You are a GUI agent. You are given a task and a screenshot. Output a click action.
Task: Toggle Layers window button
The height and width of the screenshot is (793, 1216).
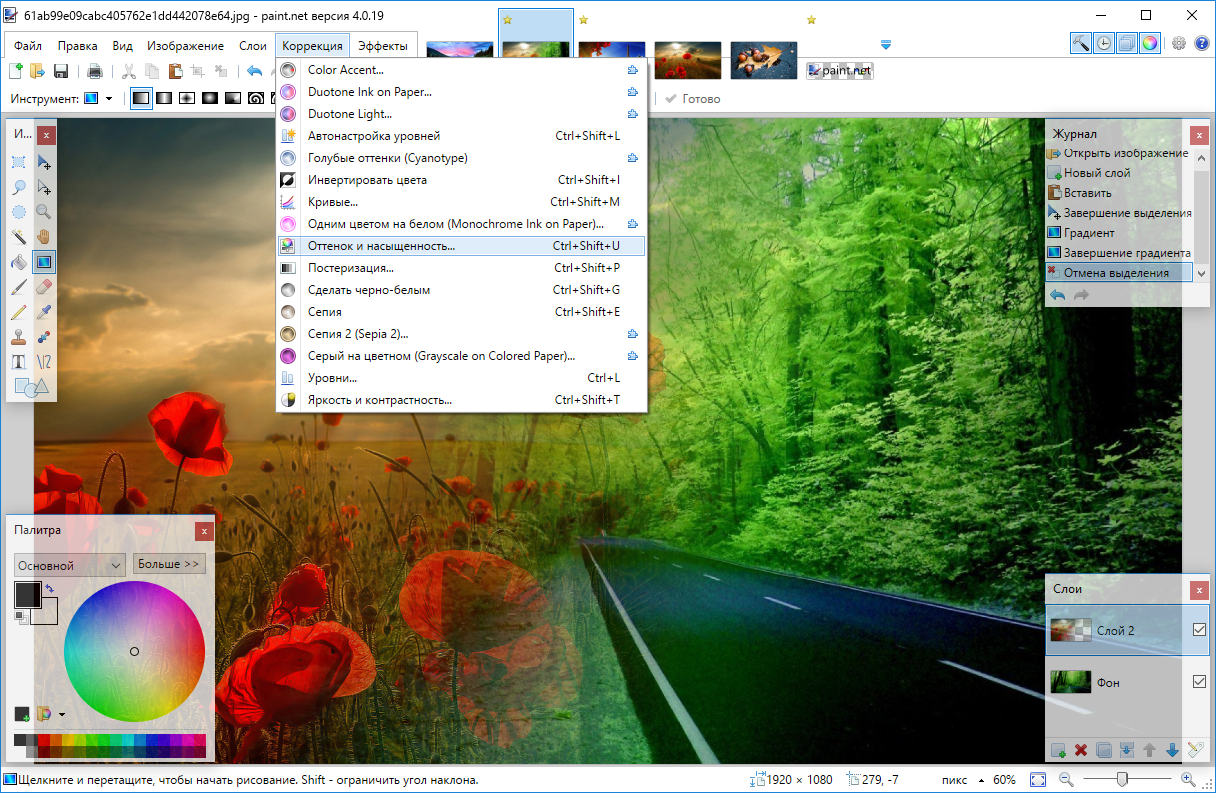pyautogui.click(x=1127, y=43)
